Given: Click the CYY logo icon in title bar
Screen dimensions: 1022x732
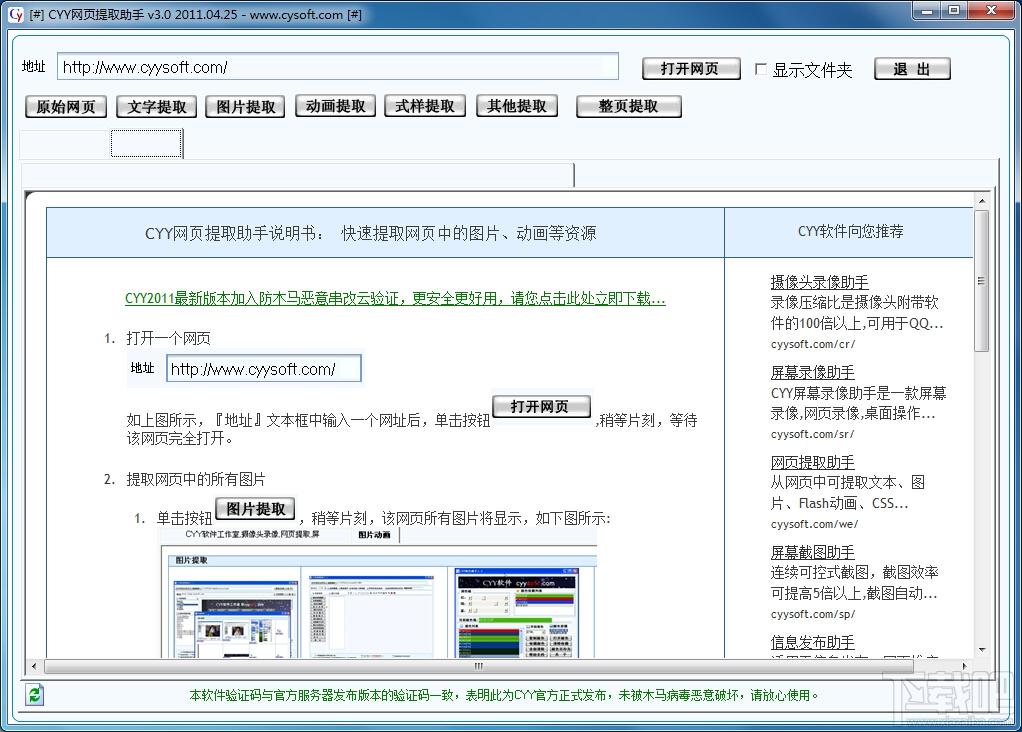Looking at the screenshot, I should pos(17,11).
